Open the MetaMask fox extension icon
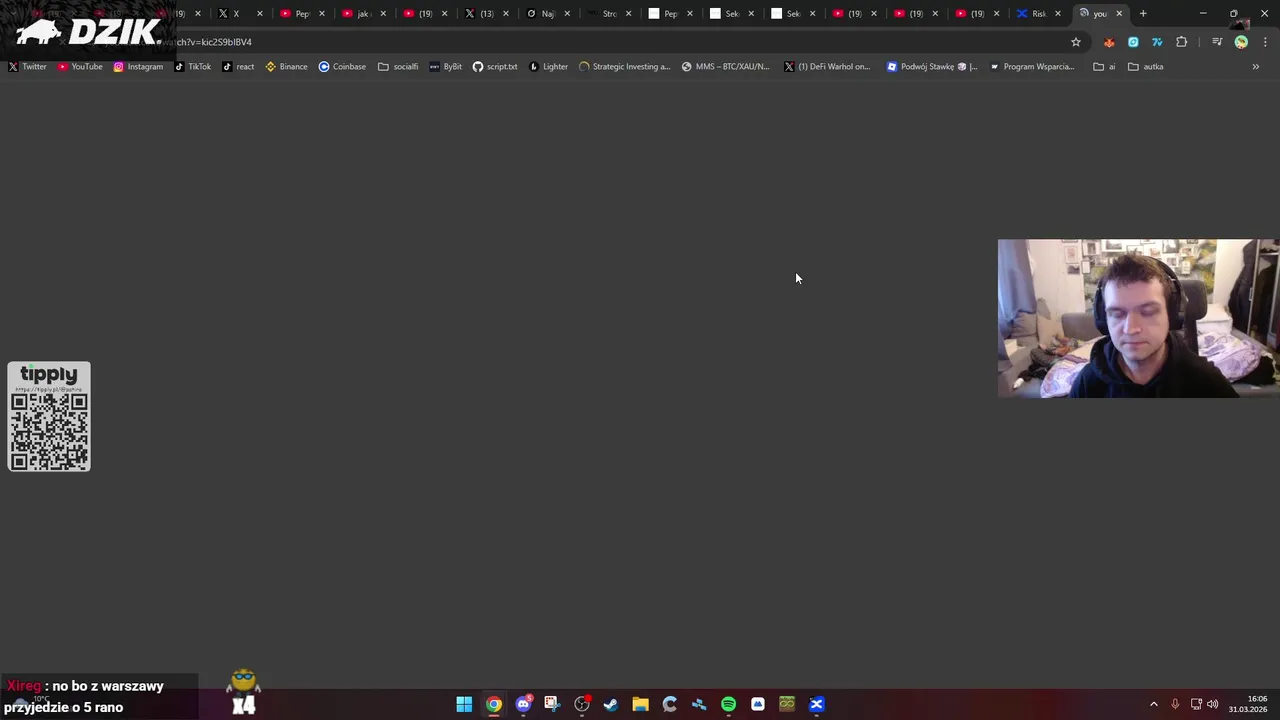Image resolution: width=1280 pixels, height=720 pixels. (x=1109, y=42)
